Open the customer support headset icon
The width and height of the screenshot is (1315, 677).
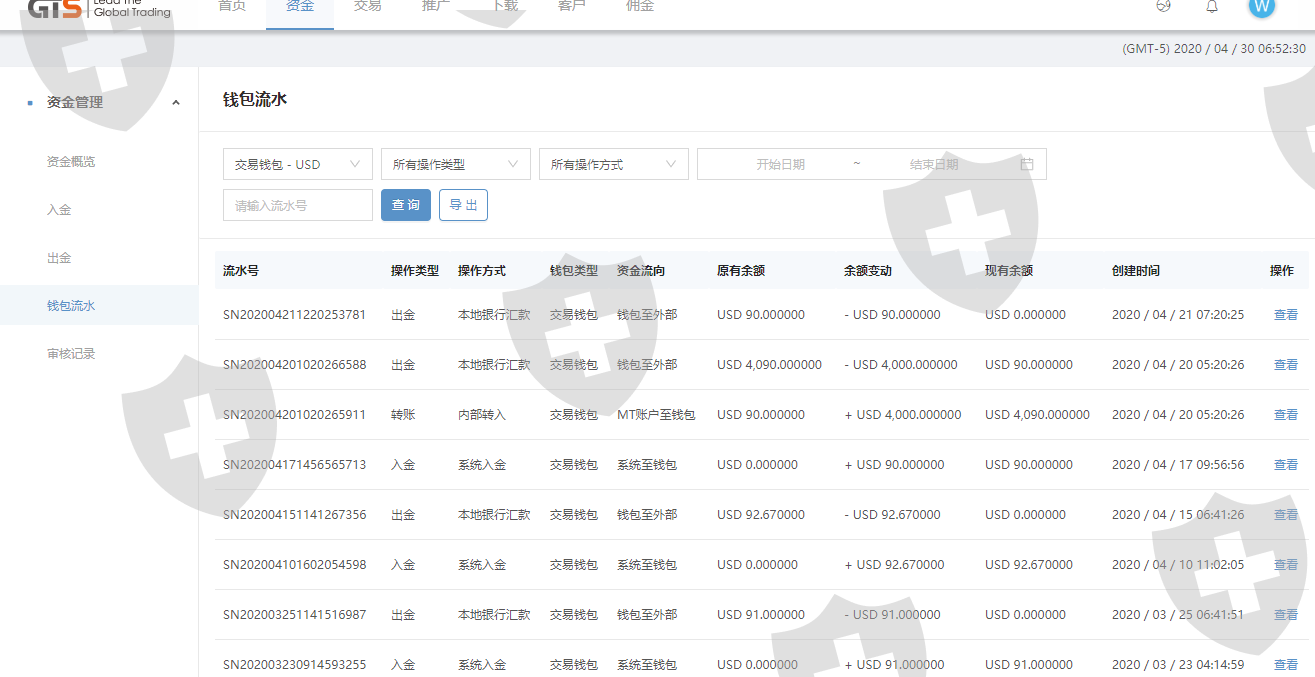[1163, 6]
